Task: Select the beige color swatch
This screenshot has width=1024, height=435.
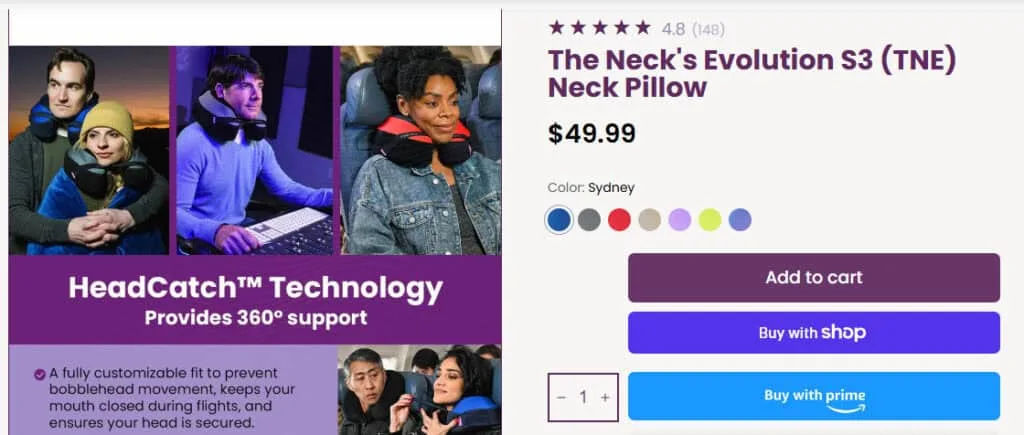Action: pos(649,220)
